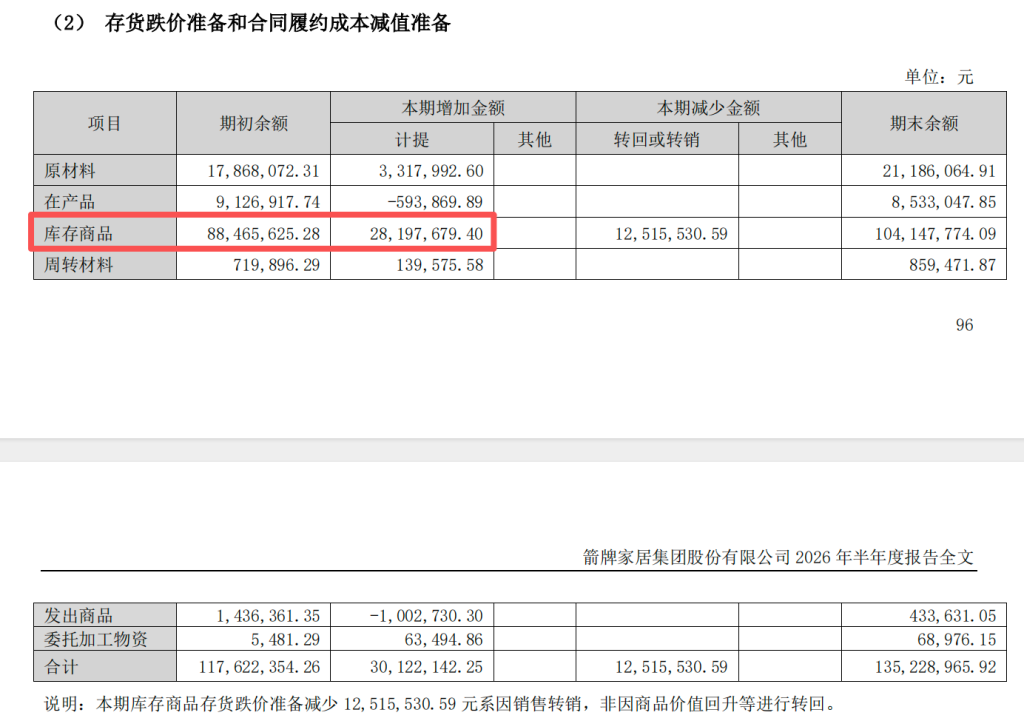Select the 在产品 row label
1024x721 pixels.
[x=70, y=202]
